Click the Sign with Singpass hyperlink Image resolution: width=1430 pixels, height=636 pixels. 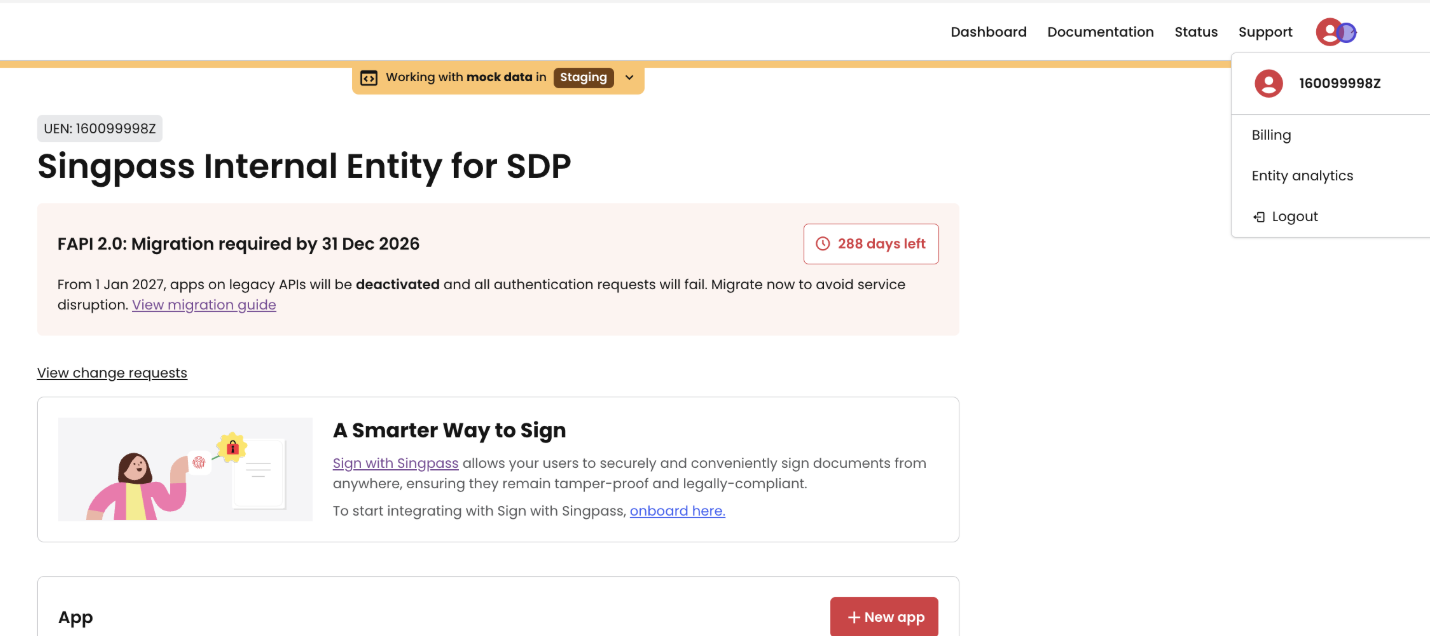395,463
